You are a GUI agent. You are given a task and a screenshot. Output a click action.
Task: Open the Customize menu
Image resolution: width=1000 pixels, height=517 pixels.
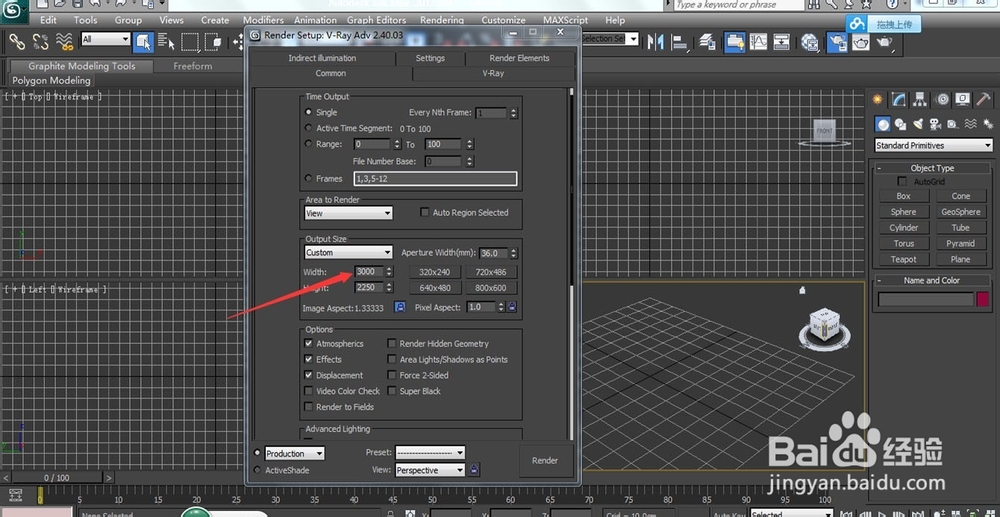coord(503,20)
